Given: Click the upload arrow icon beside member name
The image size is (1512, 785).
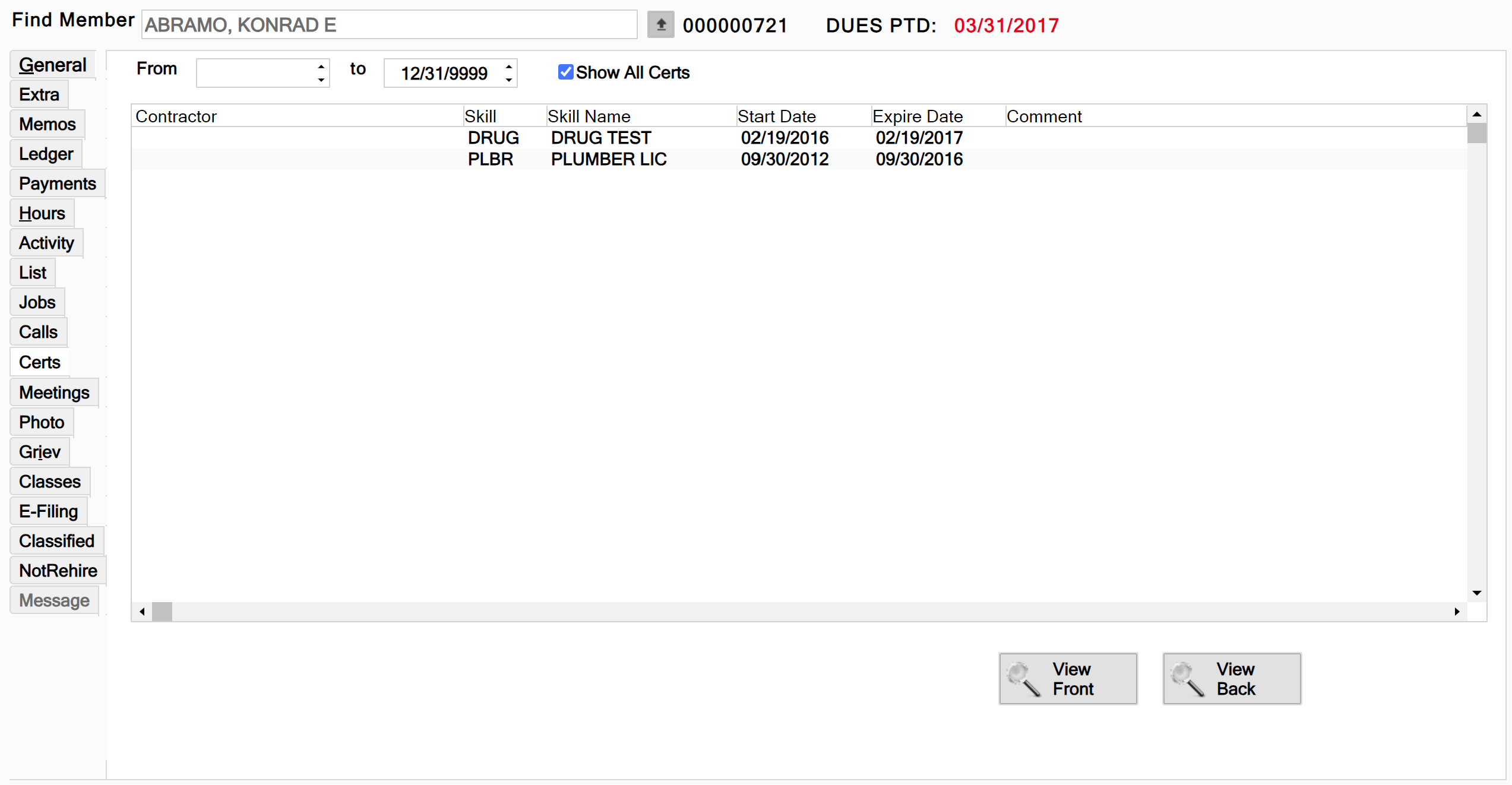Looking at the screenshot, I should coord(660,25).
